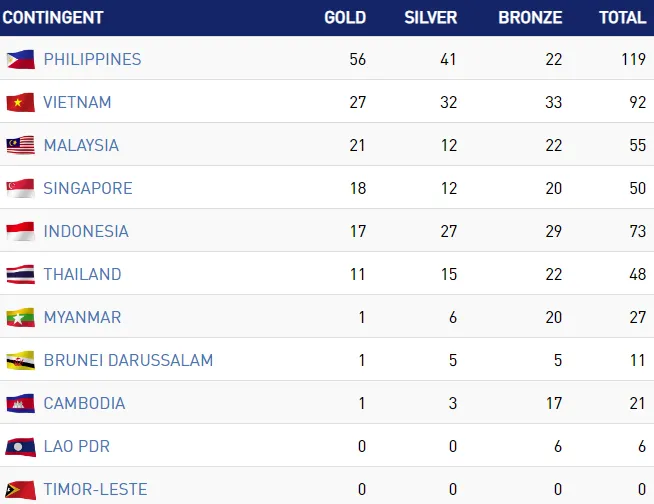Click the GOLD column header

click(345, 17)
